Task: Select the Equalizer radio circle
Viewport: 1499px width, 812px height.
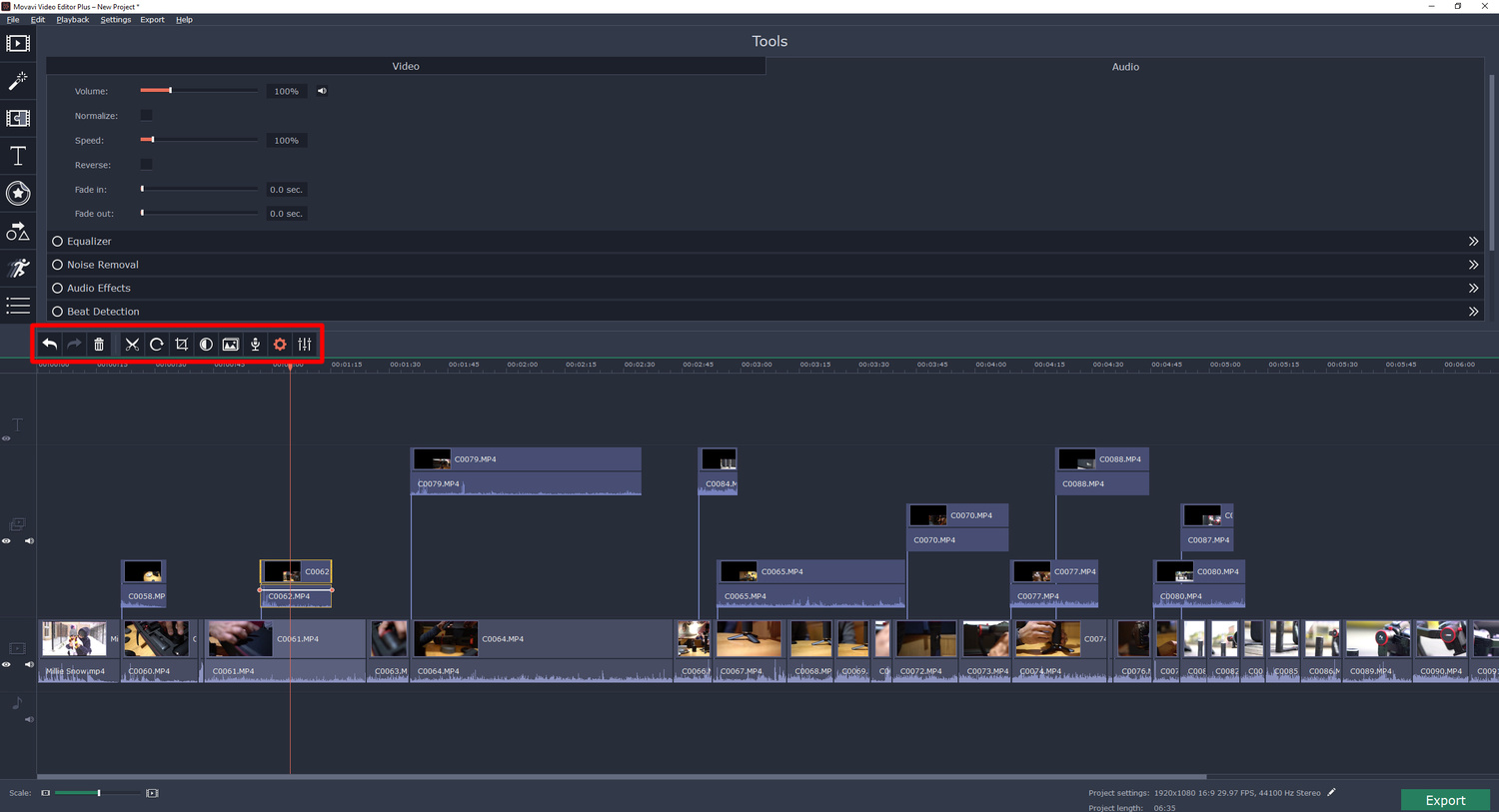Action: coord(57,241)
